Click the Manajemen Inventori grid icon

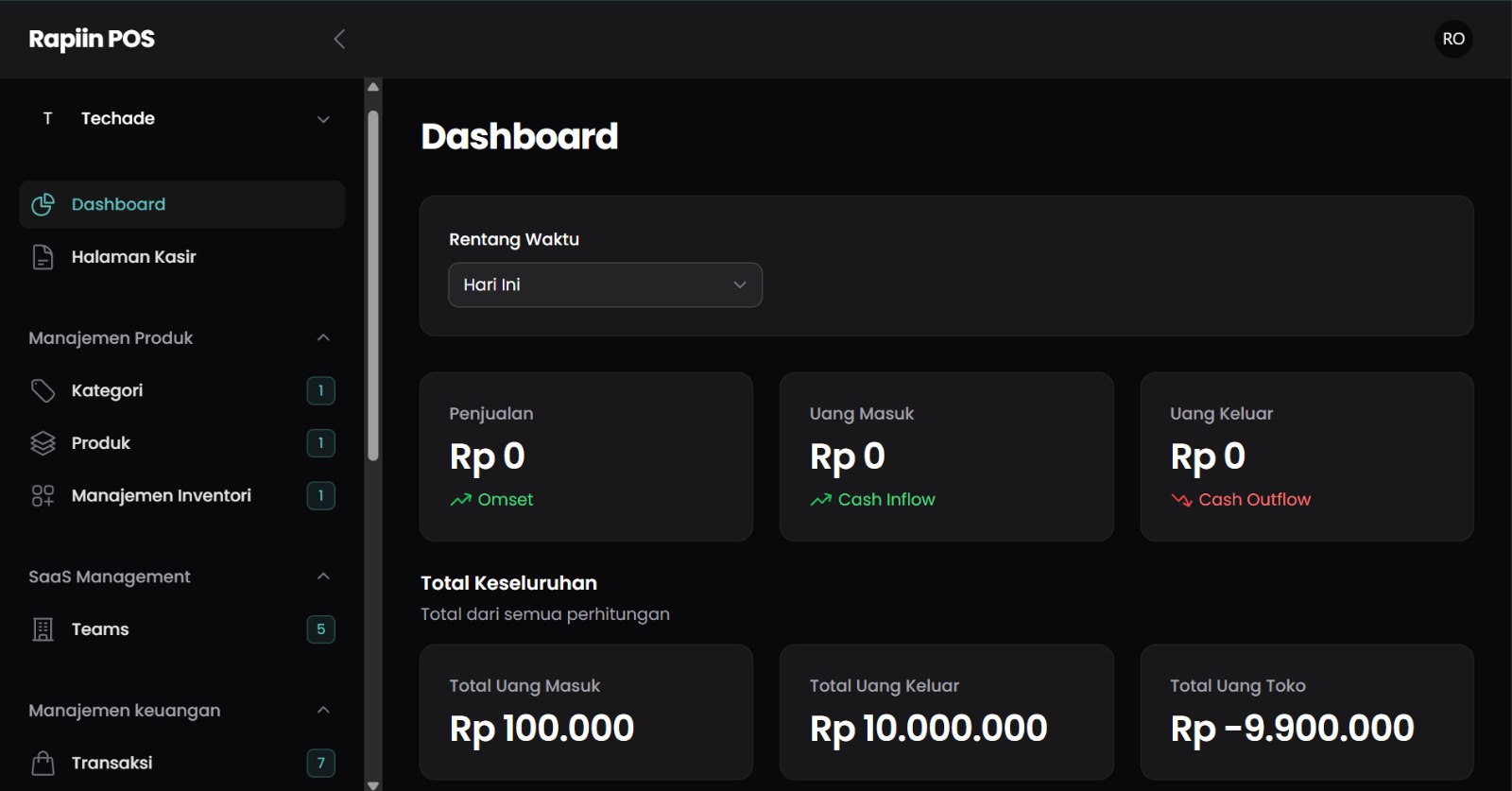[43, 496]
